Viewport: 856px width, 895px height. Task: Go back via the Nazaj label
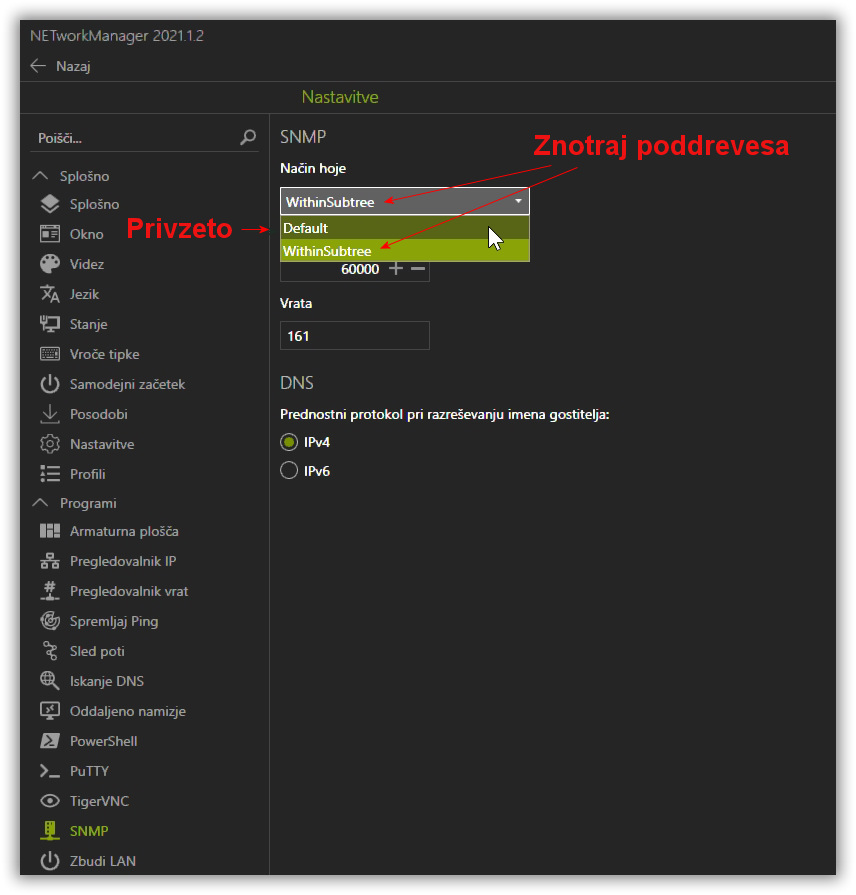coord(73,66)
